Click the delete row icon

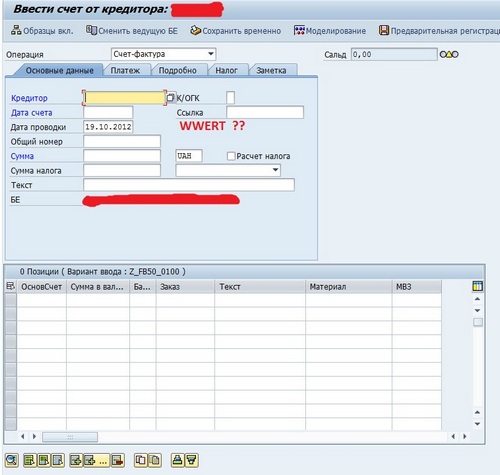click(118, 460)
